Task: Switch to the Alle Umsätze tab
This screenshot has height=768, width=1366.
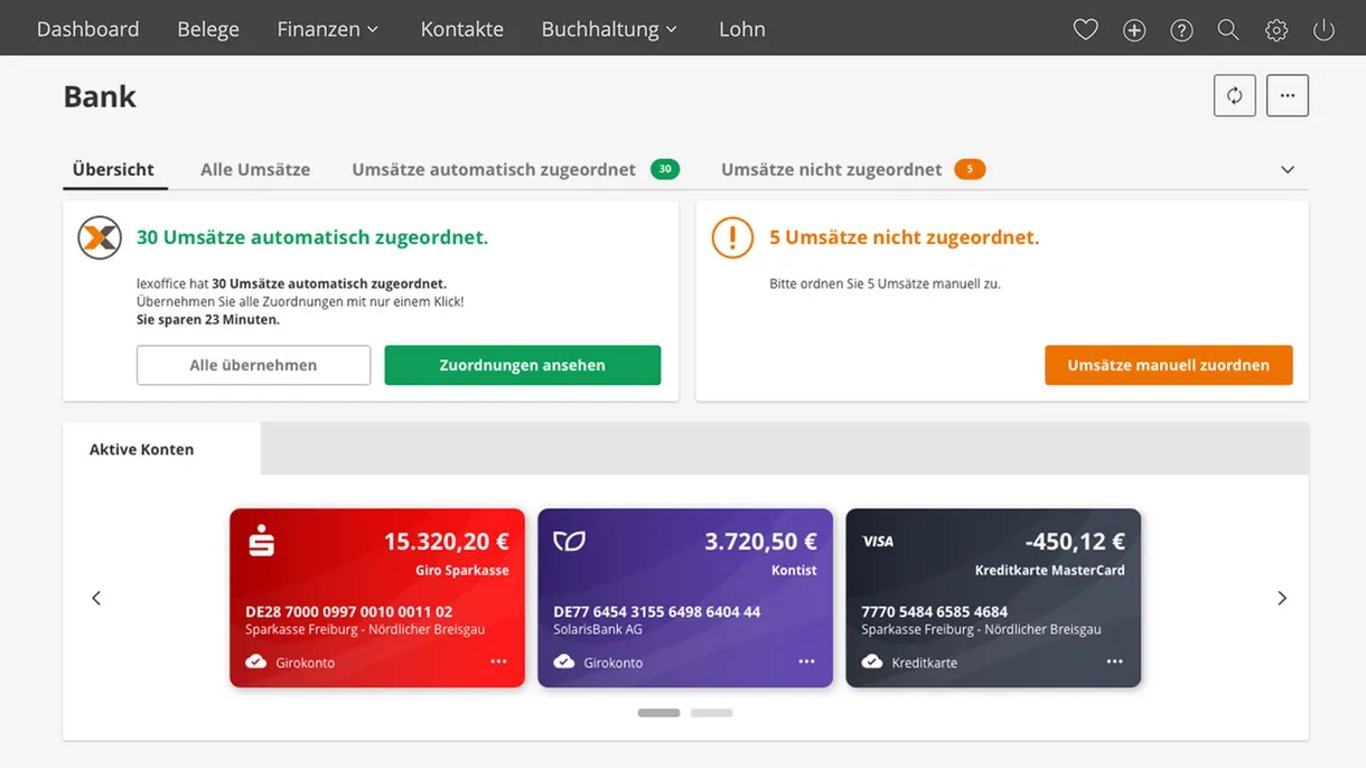Action: [x=255, y=170]
